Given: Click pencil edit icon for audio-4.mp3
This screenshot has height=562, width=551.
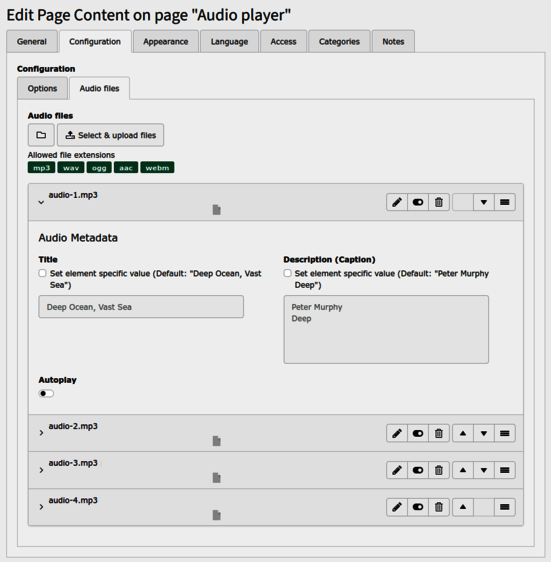Looking at the screenshot, I should [397, 507].
